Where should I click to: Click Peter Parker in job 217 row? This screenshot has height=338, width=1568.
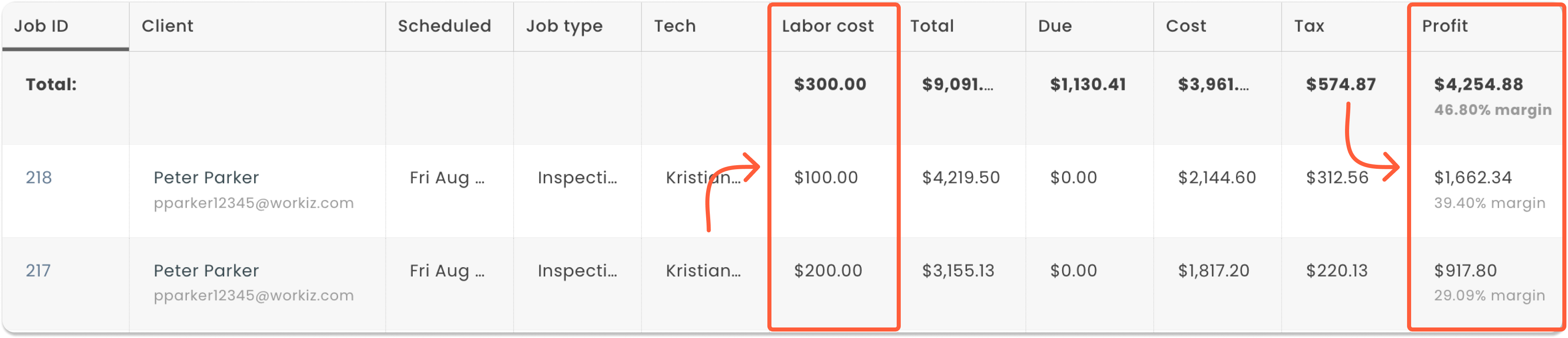point(206,270)
